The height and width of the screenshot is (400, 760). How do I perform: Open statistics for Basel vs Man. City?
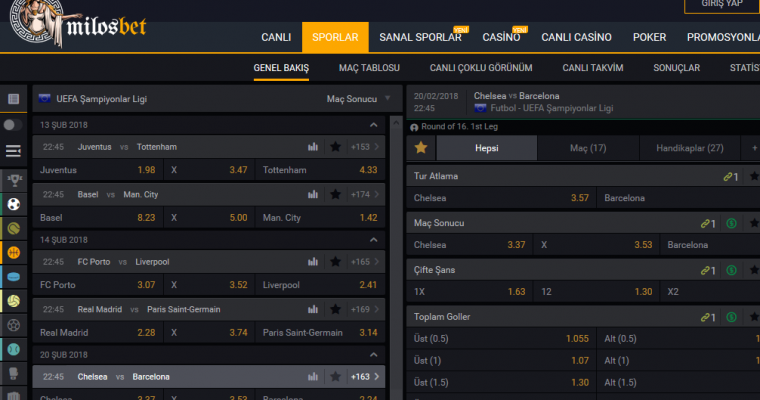pos(313,194)
